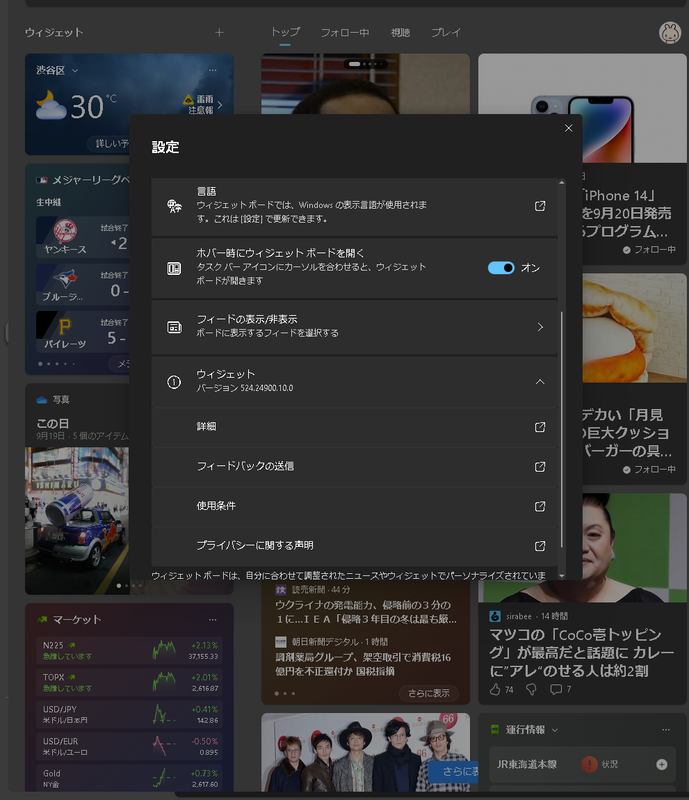Open USD/JPY market row
This screenshot has height=800, width=689.
(x=130, y=715)
